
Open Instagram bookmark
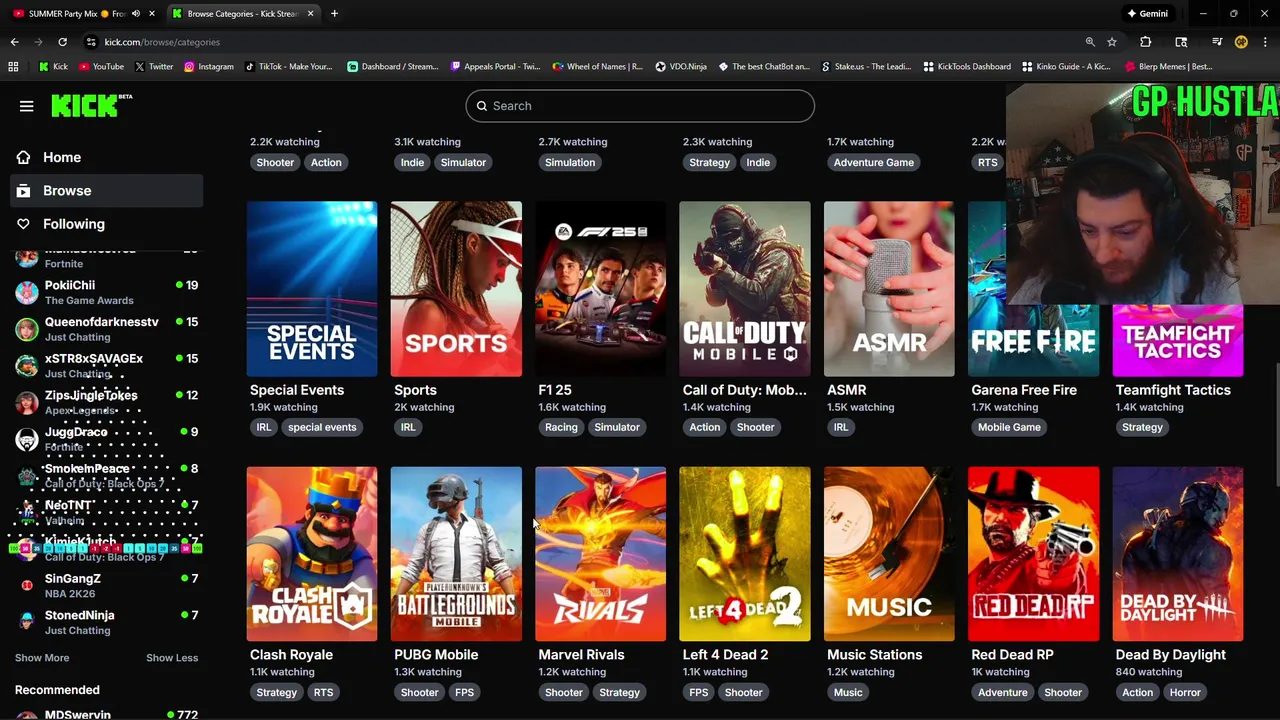pyautogui.click(x=208, y=67)
